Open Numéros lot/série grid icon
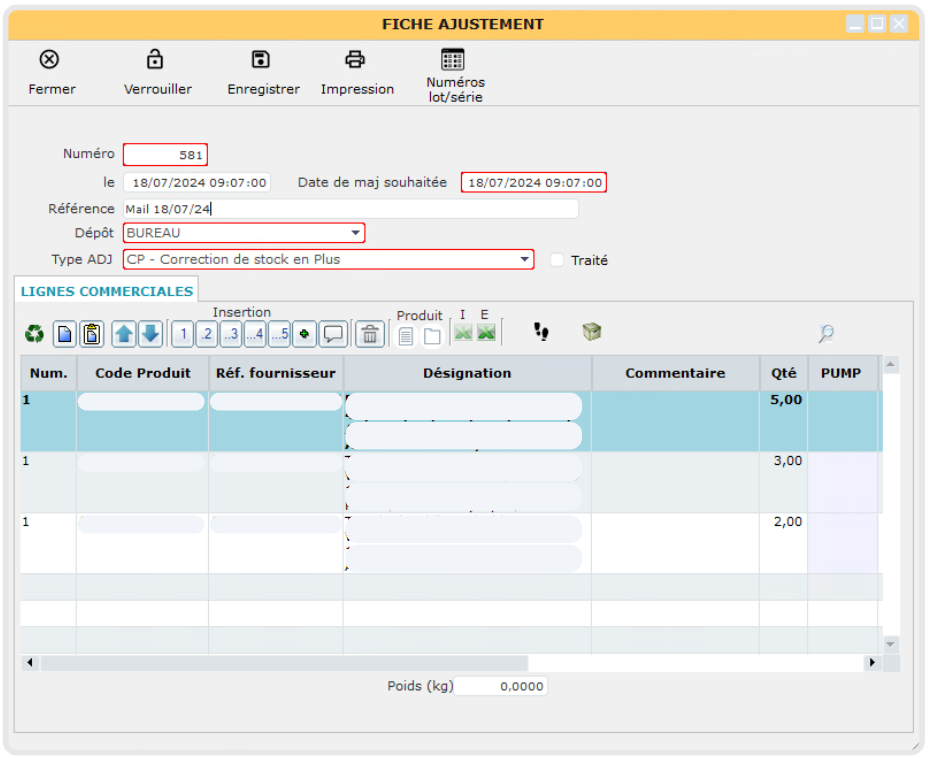 (453, 59)
